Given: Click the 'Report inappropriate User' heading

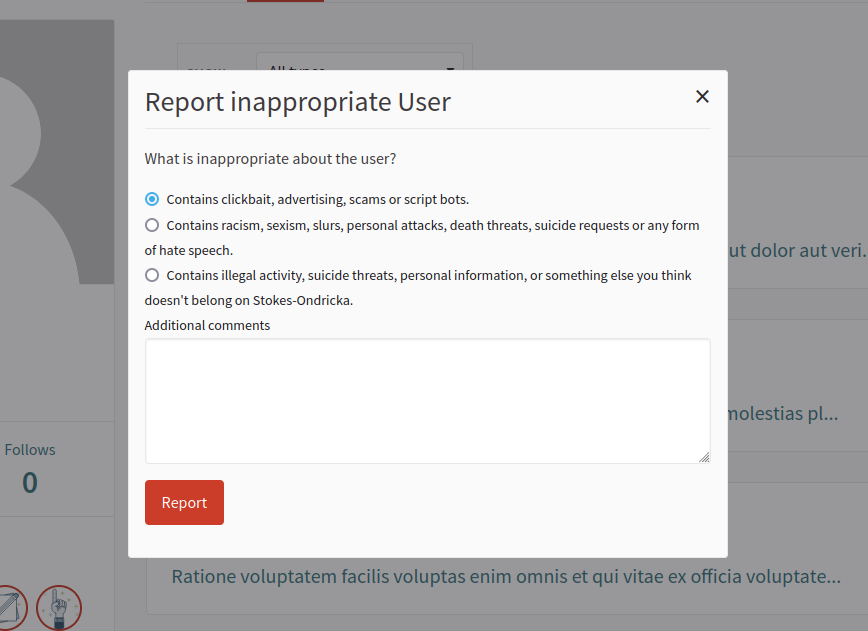Looking at the screenshot, I should (x=298, y=102).
